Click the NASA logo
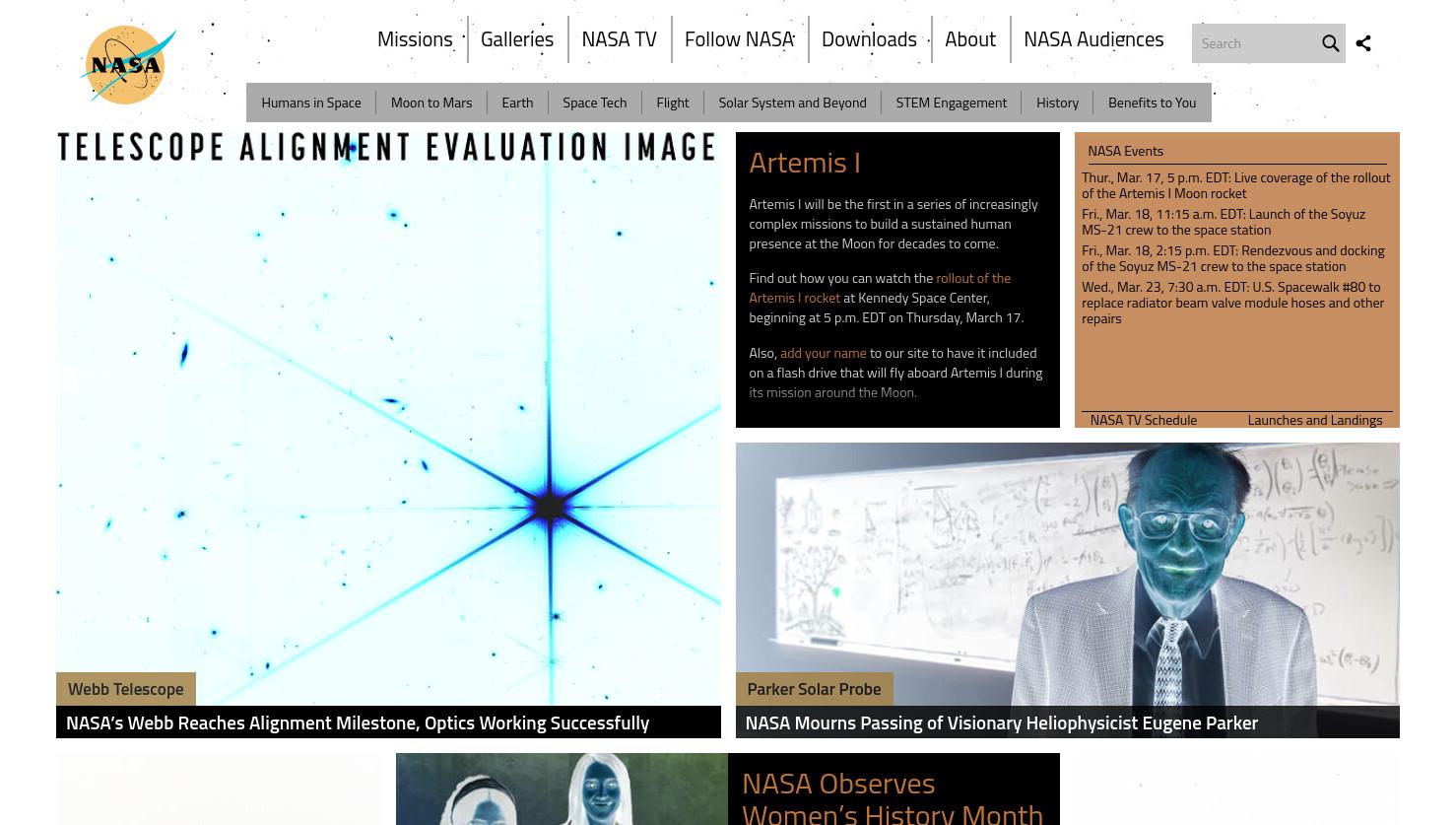This screenshot has width=1456, height=825. (128, 65)
